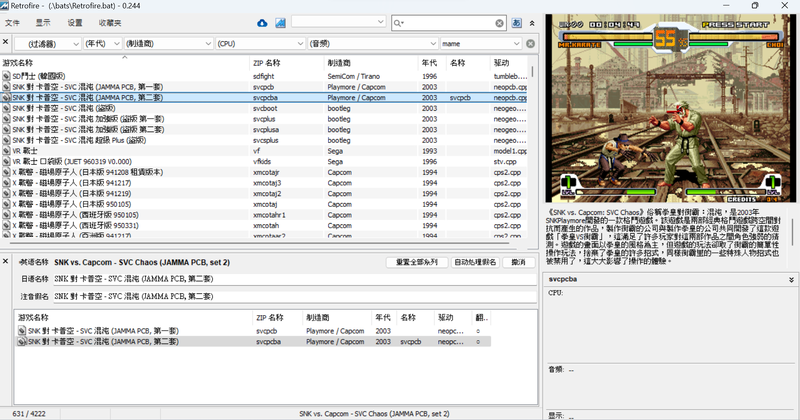Reset filters with the gray circled X
This screenshot has width=800, height=420.
point(531,44)
